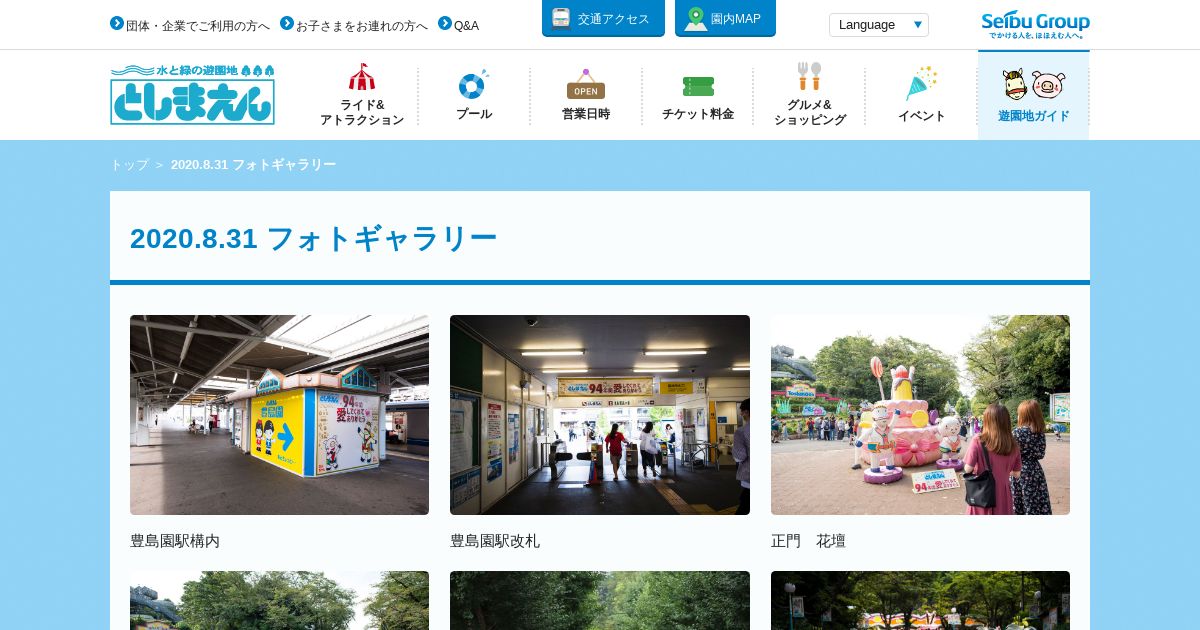This screenshot has height=630, width=1200.
Task: Open お子さまをお連れの方へ link
Action: pyautogui.click(x=362, y=26)
